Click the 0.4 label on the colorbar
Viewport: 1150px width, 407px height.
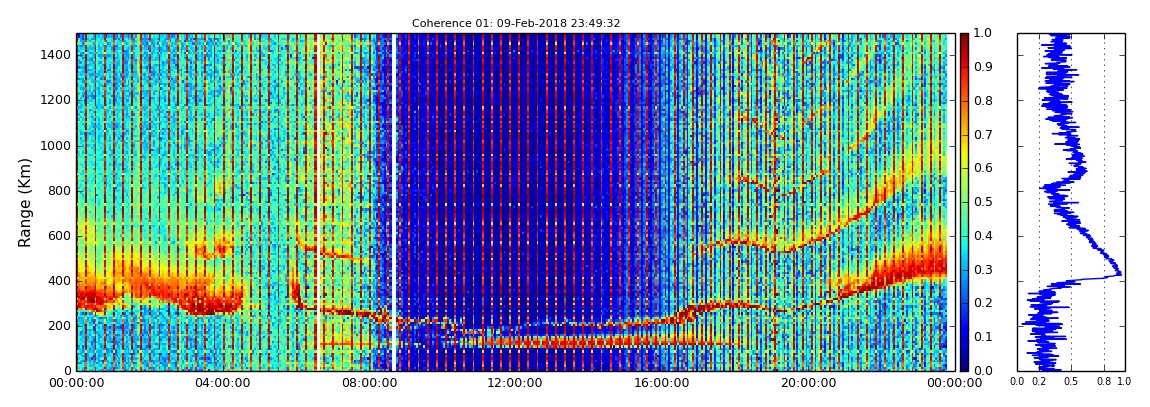(x=982, y=236)
